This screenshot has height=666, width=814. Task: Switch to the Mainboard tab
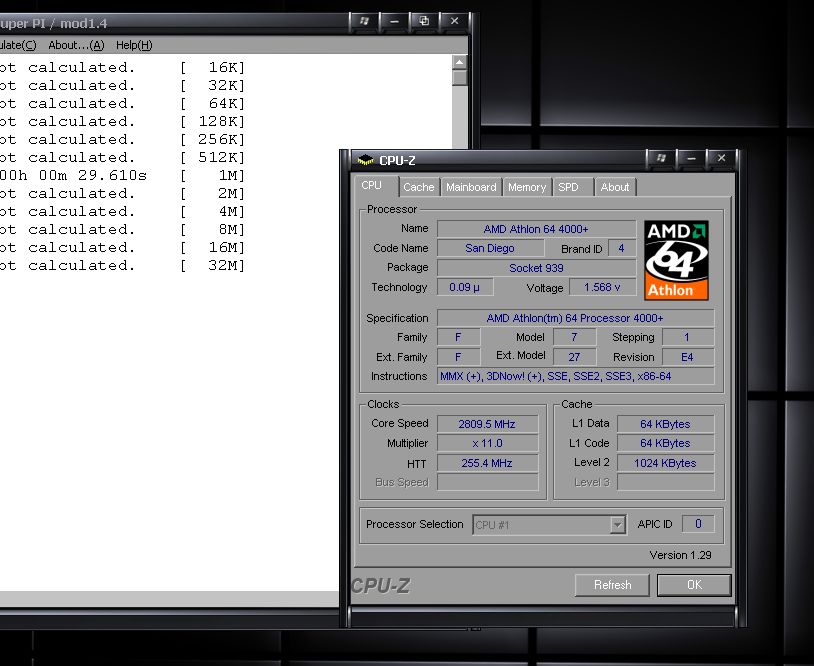471,187
